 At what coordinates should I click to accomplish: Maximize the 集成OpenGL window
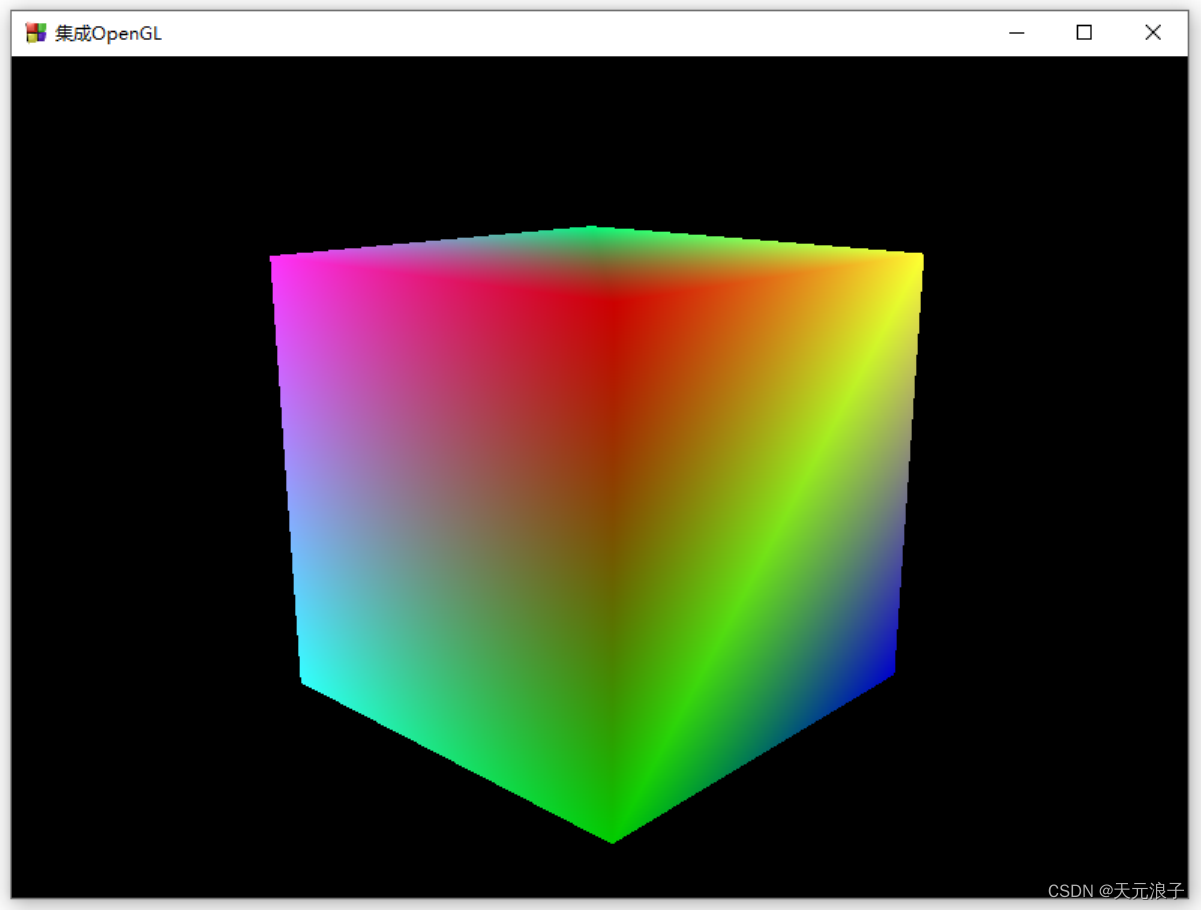point(1084,33)
